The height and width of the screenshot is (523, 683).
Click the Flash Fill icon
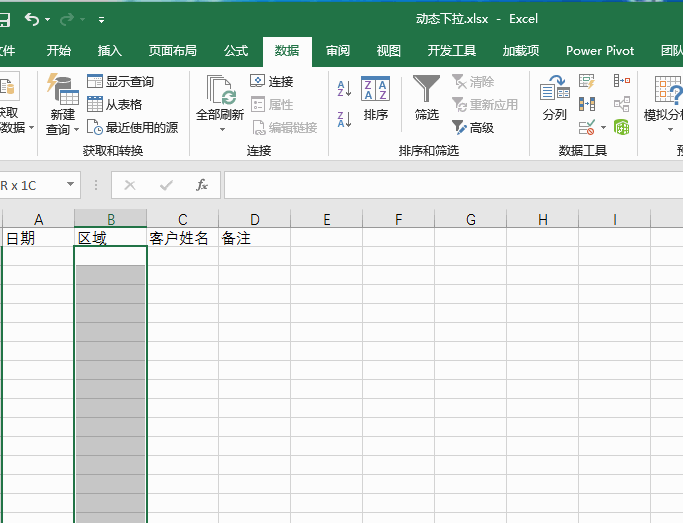tap(587, 81)
